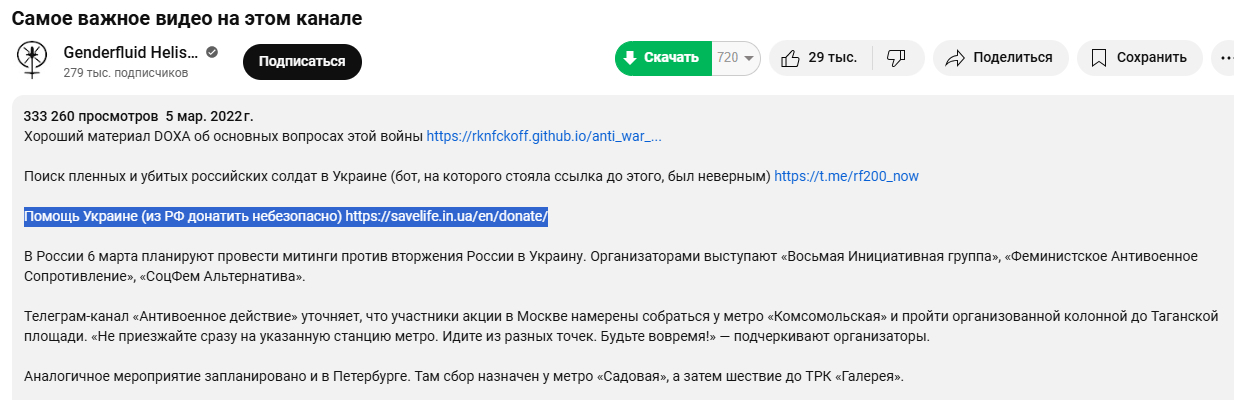The height and width of the screenshot is (400, 1234).
Task: Open the three-dots more actions menu
Action: point(1224,58)
